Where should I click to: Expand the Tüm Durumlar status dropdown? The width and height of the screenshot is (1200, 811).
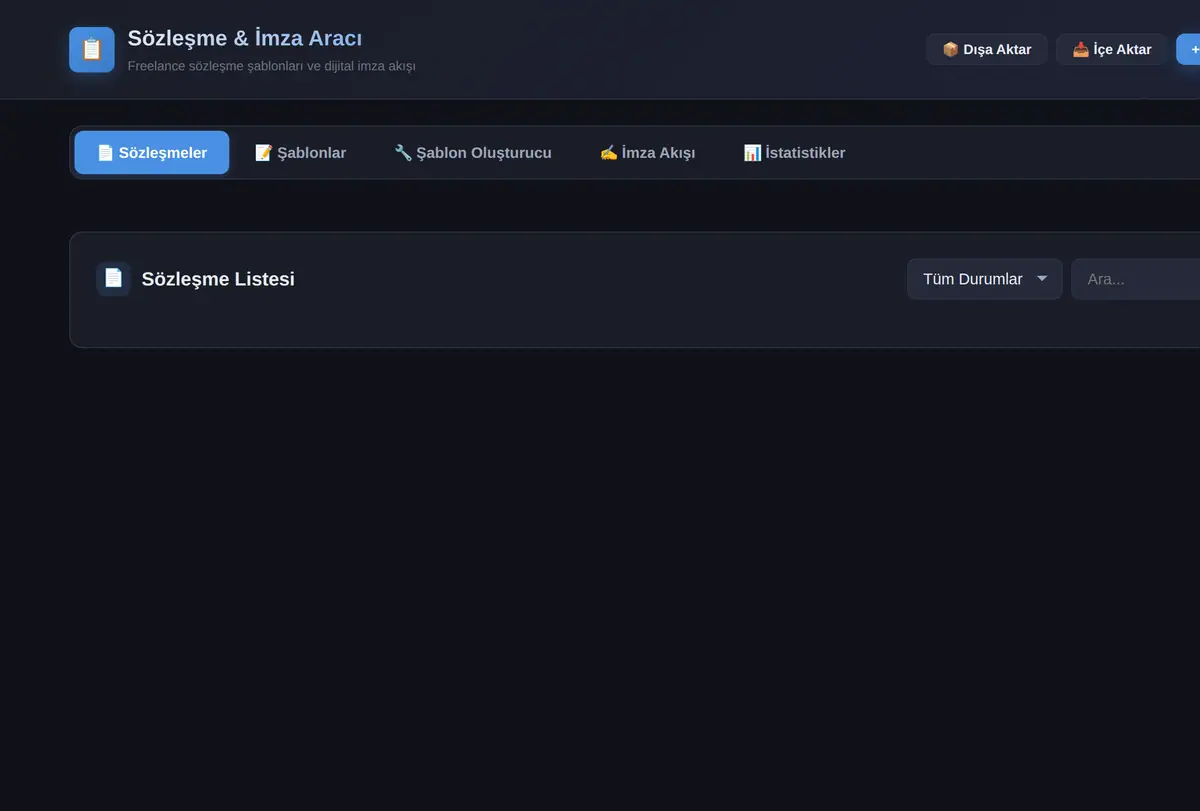click(x=985, y=279)
